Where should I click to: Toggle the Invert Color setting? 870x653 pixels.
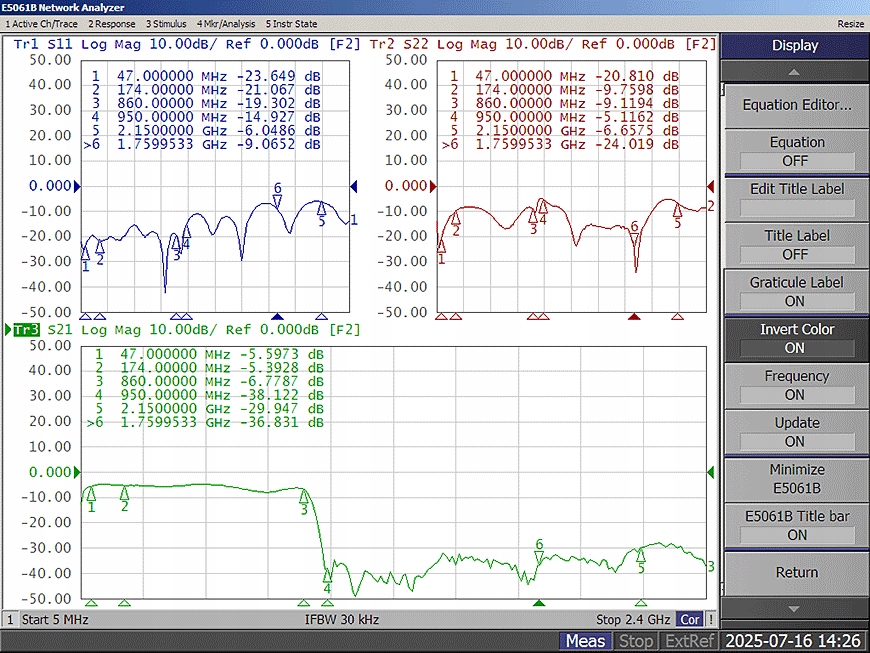(796, 339)
